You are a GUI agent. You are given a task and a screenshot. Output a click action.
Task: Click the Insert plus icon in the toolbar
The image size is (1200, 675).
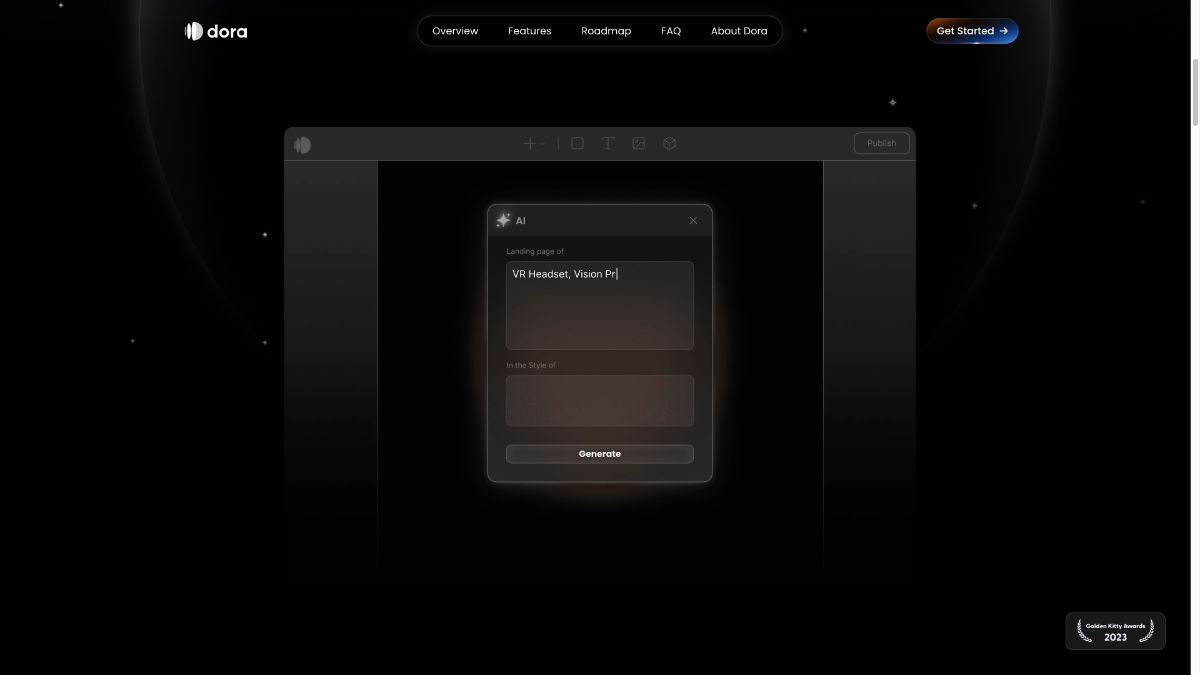(530, 143)
